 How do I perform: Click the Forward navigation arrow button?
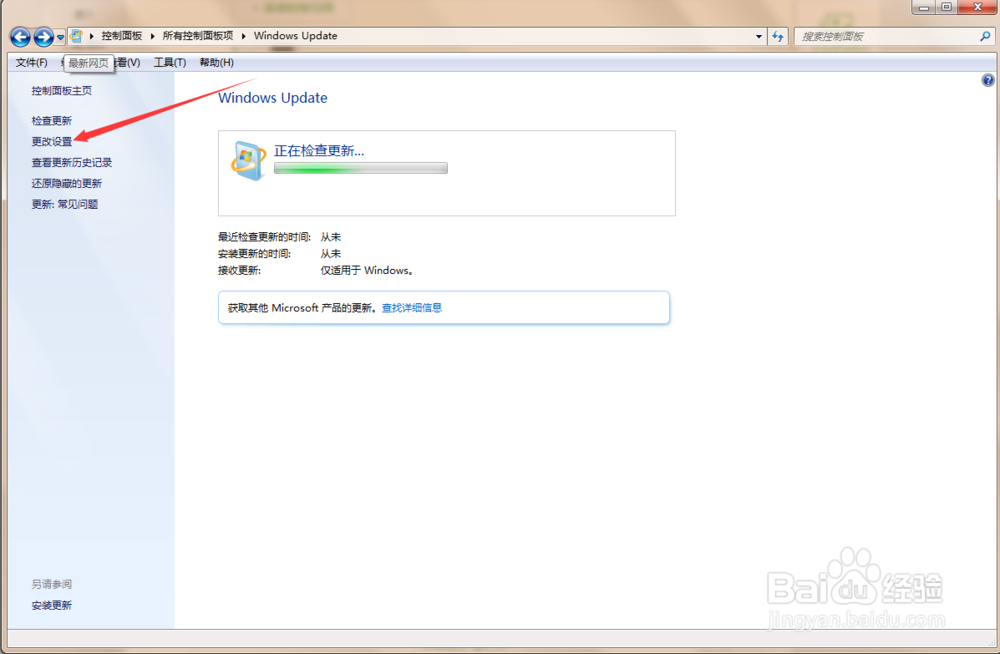(43, 37)
